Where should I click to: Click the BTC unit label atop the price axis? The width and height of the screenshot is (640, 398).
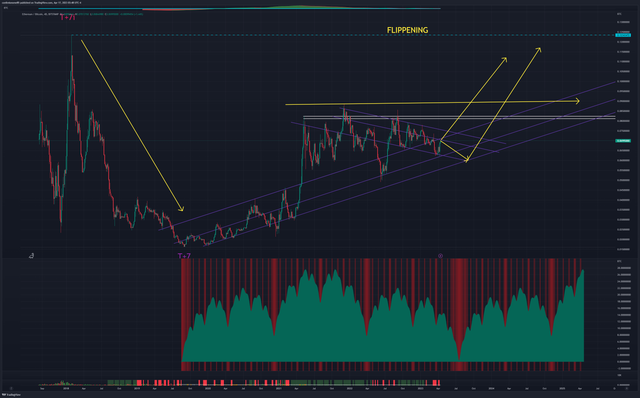(619, 14)
